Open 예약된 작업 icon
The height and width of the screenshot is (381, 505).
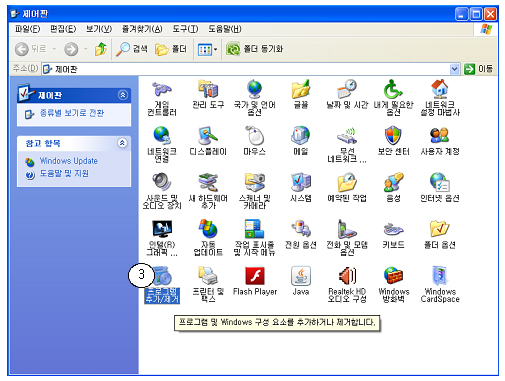347,183
